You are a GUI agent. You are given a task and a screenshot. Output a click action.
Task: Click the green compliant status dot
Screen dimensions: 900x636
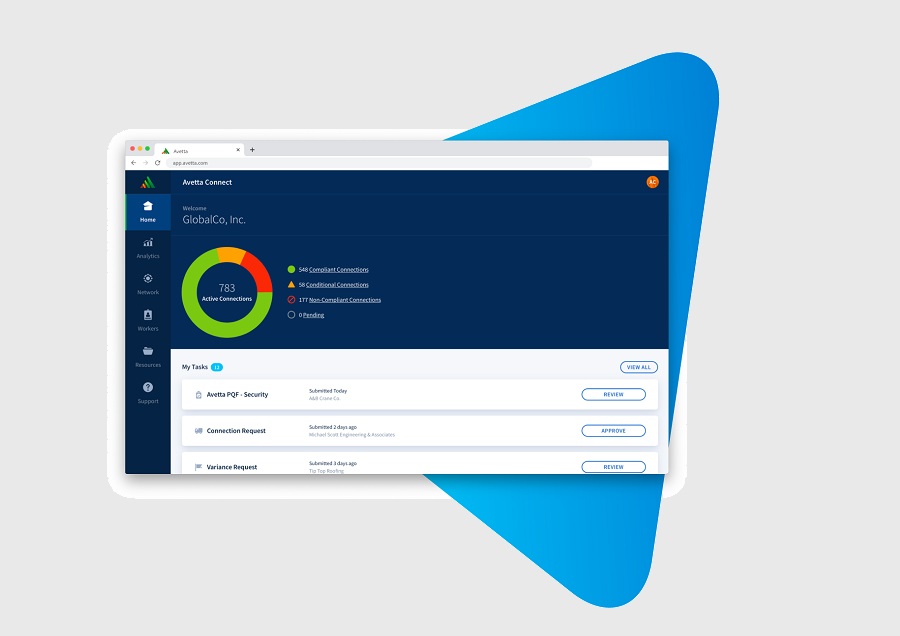click(x=291, y=269)
